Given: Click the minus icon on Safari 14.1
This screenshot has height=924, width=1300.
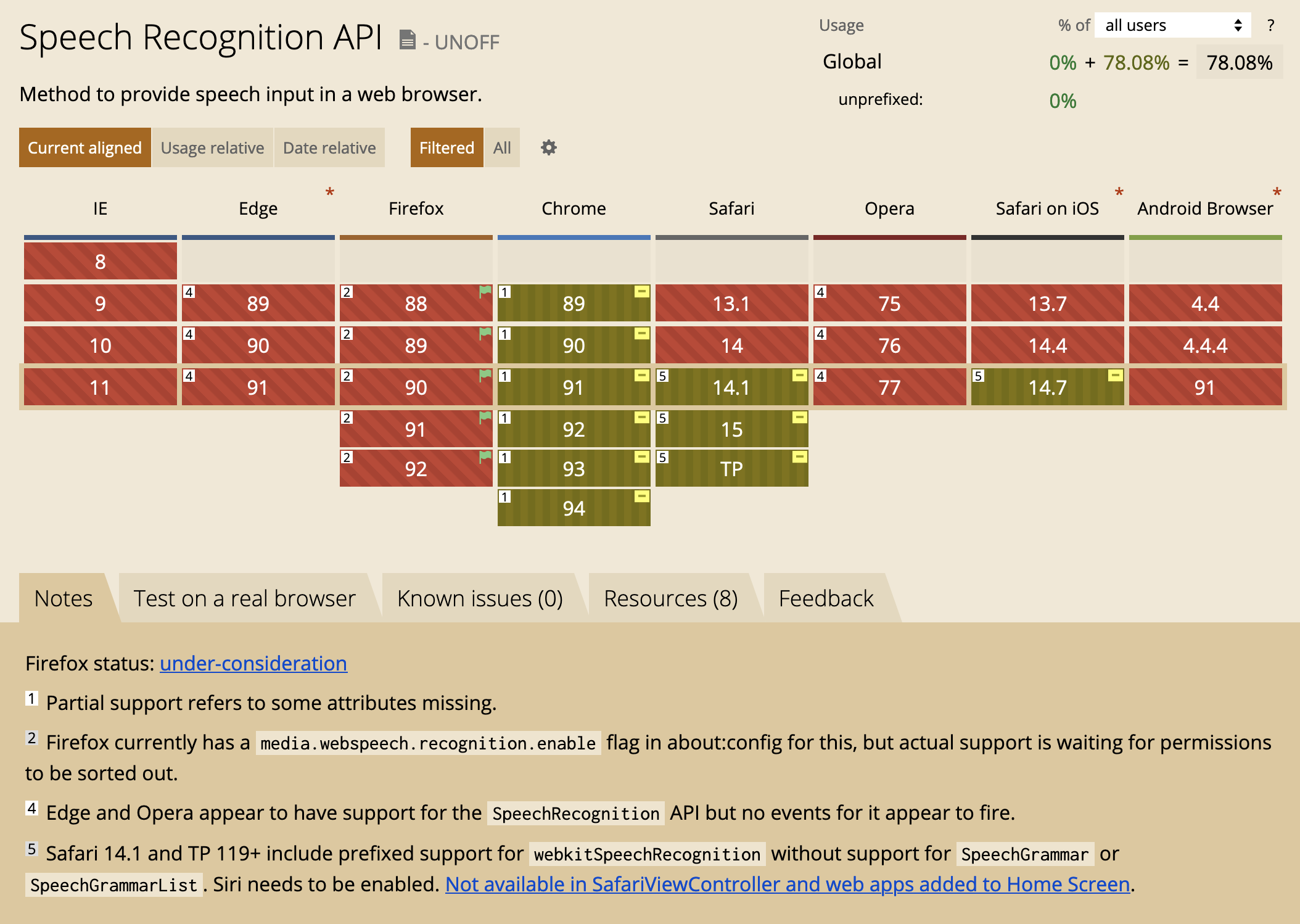Looking at the screenshot, I should tap(796, 376).
